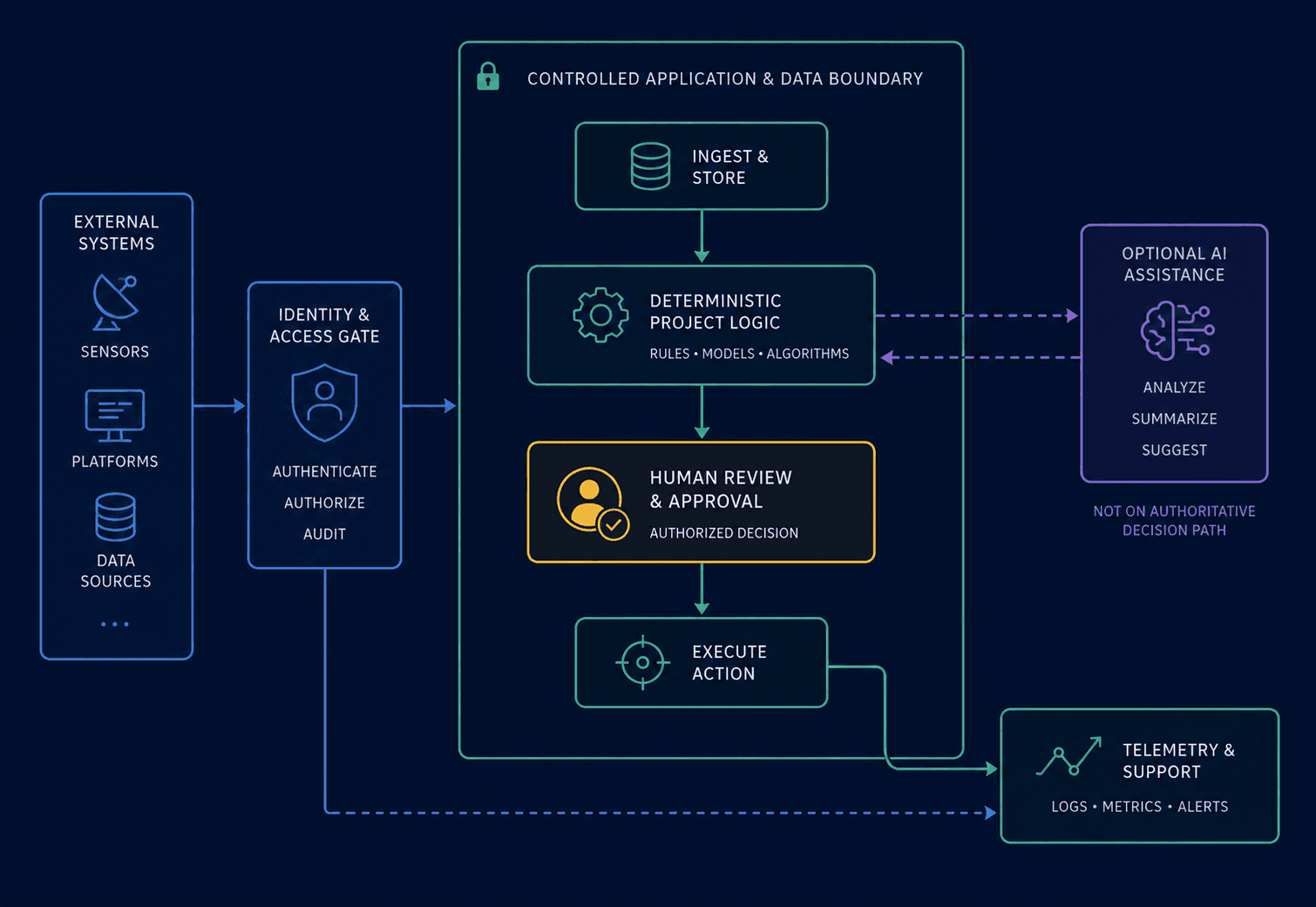Select the DATA SOURCES label
The height and width of the screenshot is (907, 1316).
(x=116, y=571)
